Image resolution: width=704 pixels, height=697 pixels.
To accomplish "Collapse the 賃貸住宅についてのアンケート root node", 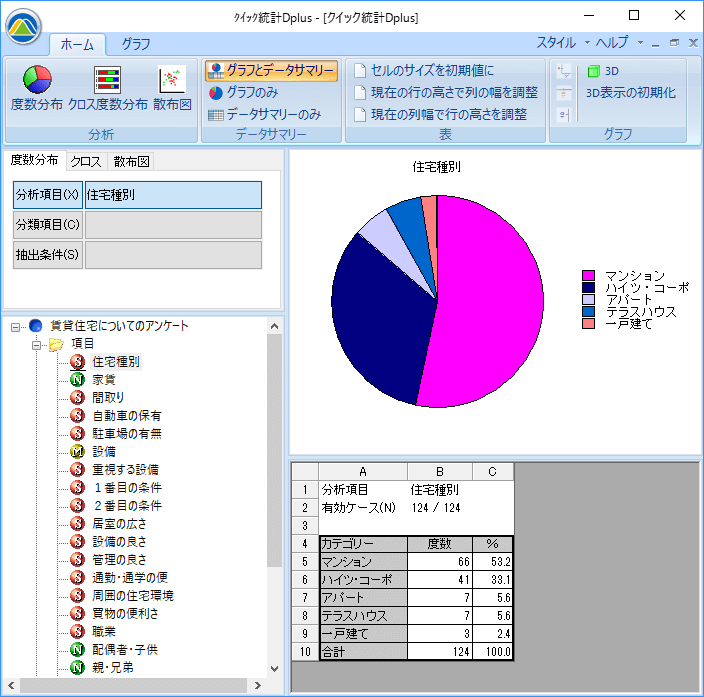I will pos(16,326).
